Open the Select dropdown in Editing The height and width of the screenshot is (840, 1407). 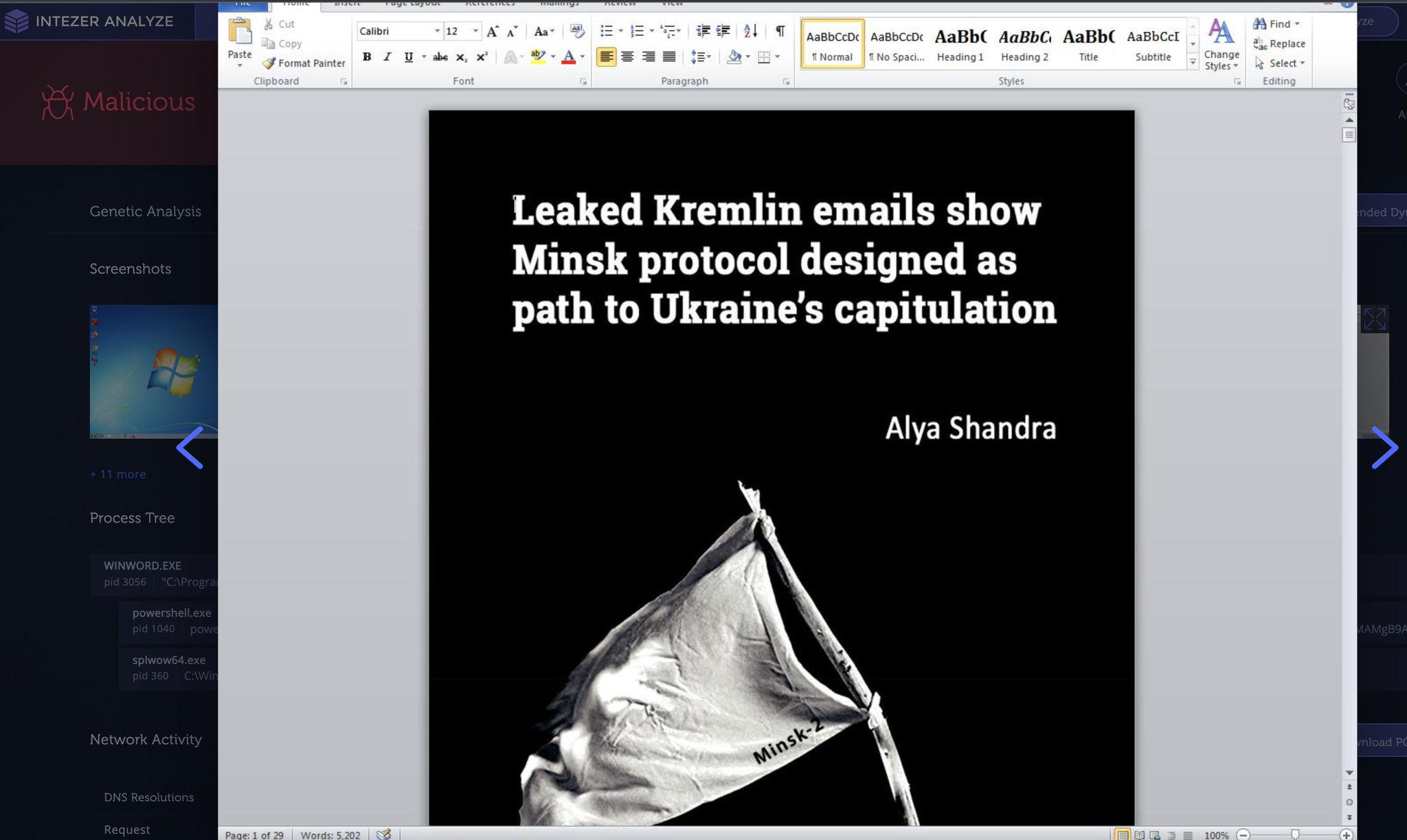pos(1280,63)
